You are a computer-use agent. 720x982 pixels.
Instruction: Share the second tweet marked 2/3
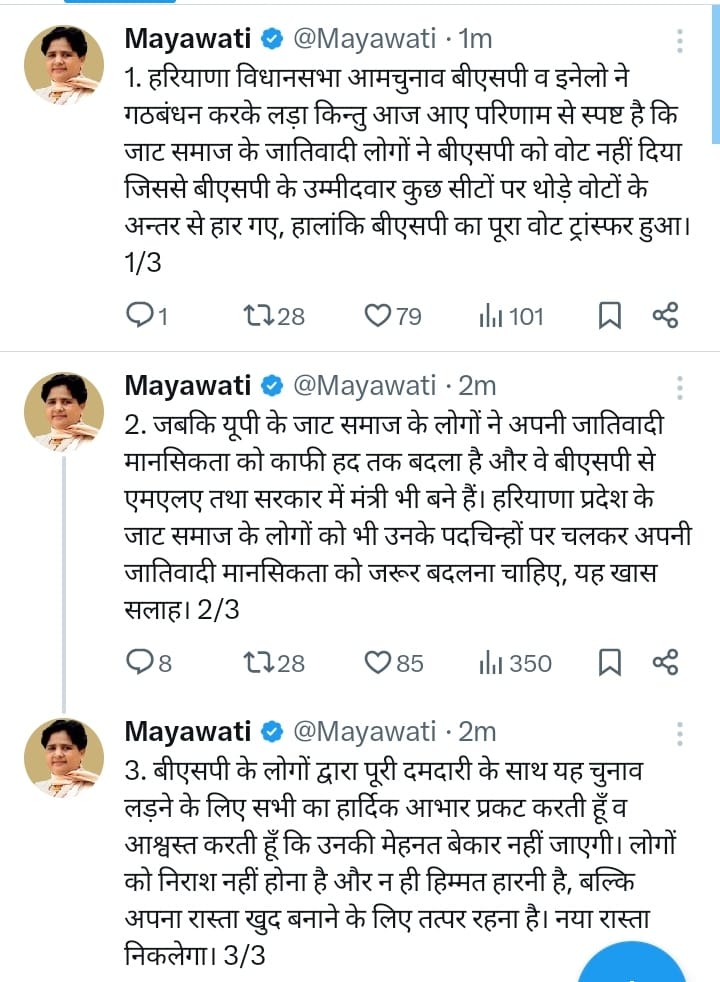[x=666, y=662]
